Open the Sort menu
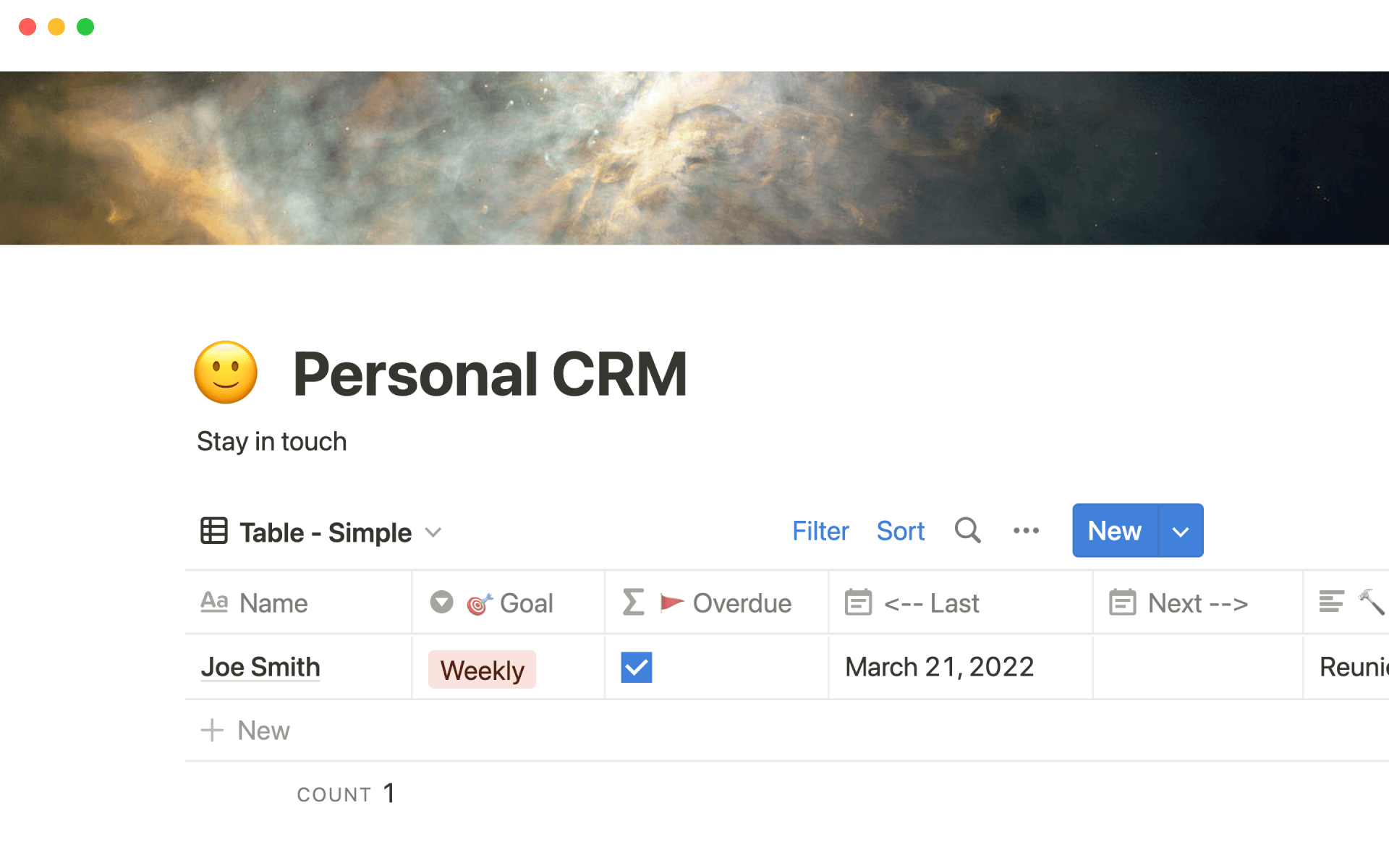The width and height of the screenshot is (1389, 868). 900,531
